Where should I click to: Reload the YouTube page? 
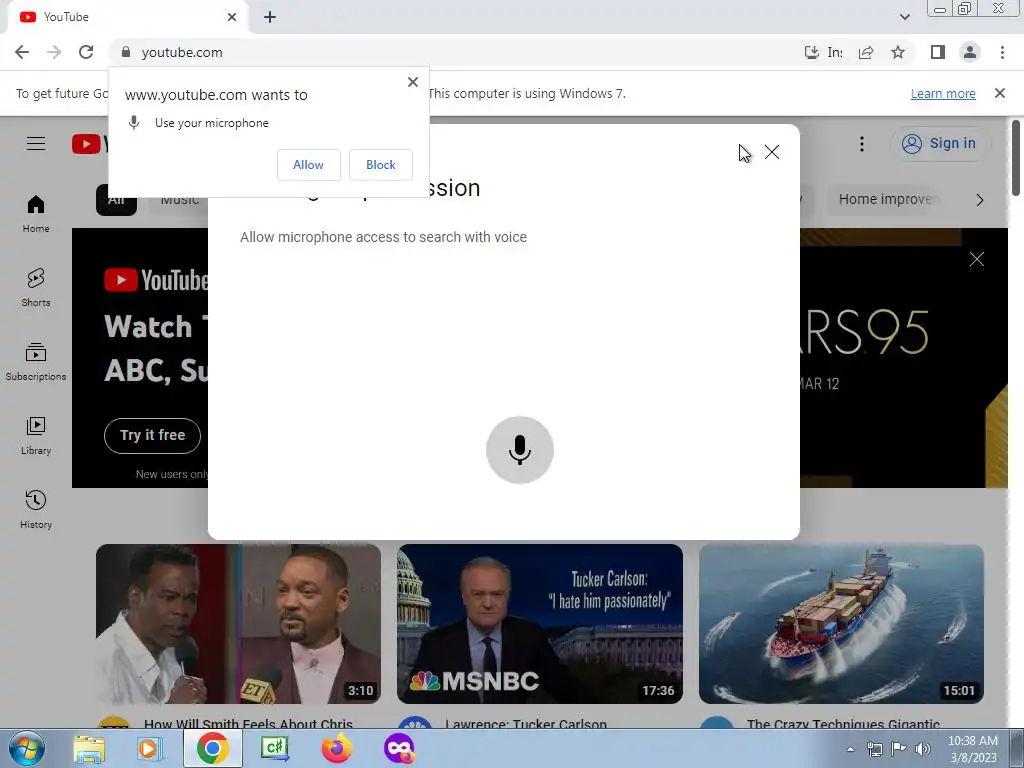86,52
